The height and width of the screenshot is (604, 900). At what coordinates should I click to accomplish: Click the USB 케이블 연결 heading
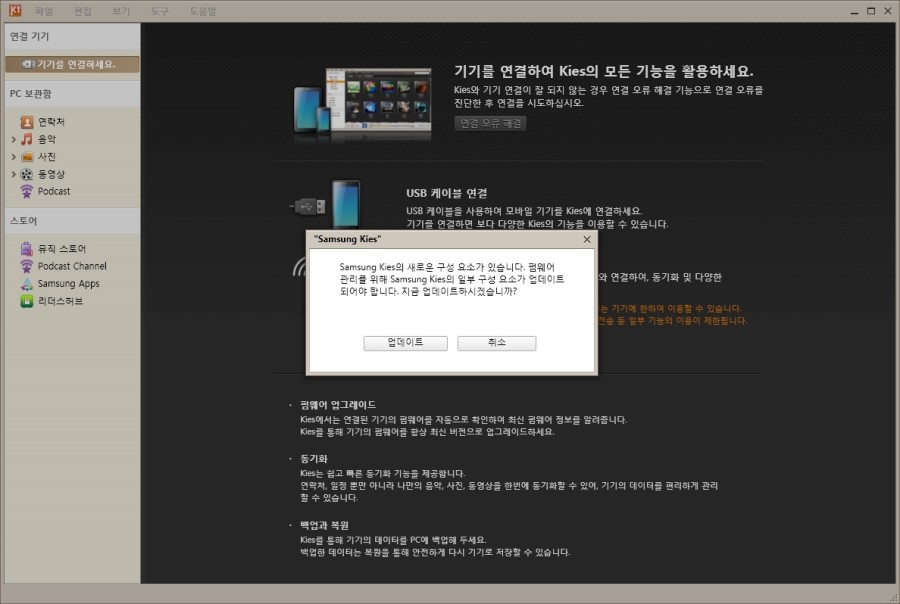click(x=447, y=193)
